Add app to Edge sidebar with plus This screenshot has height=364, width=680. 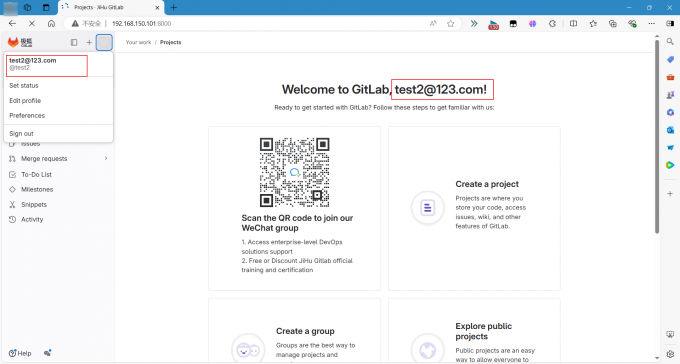tap(670, 193)
